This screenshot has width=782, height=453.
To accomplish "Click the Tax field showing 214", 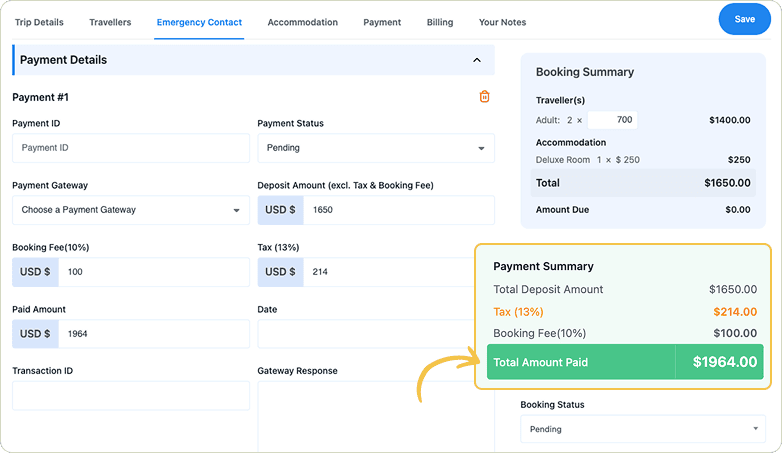I will tap(389, 272).
